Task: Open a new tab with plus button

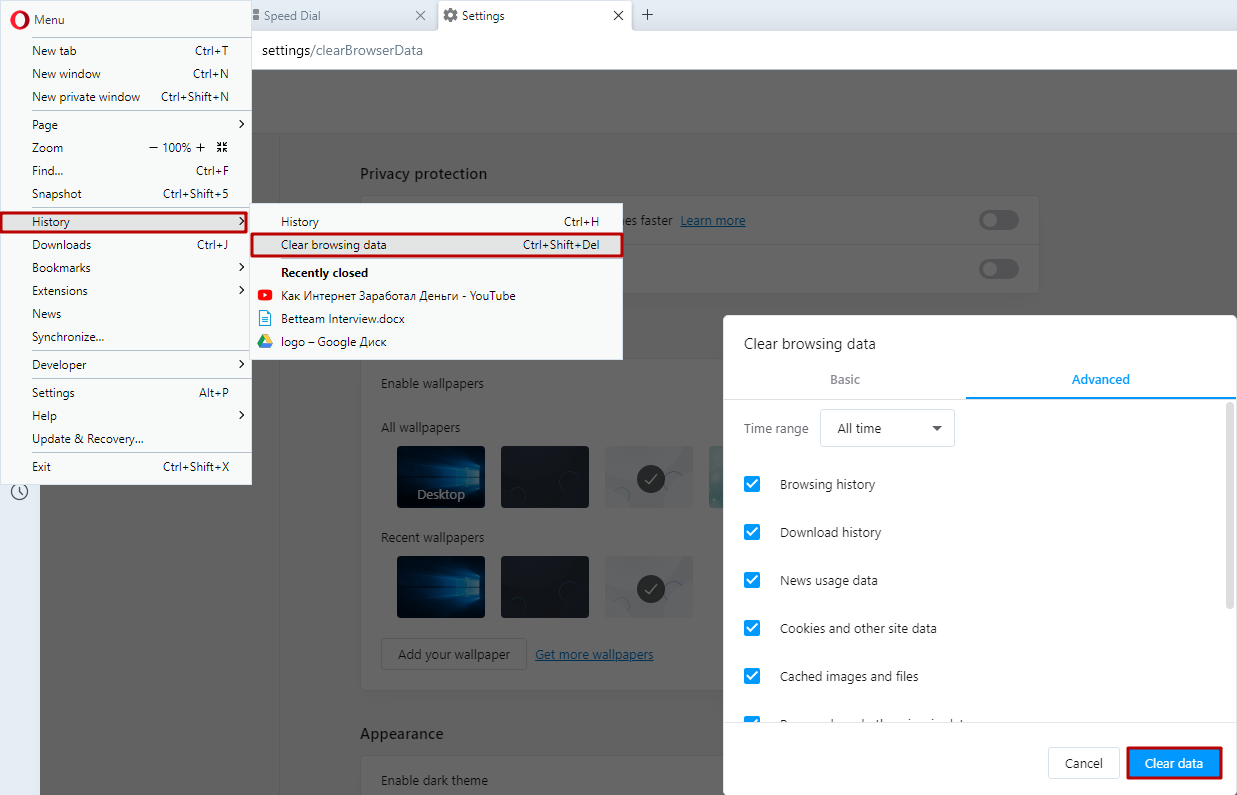Action: tap(647, 15)
